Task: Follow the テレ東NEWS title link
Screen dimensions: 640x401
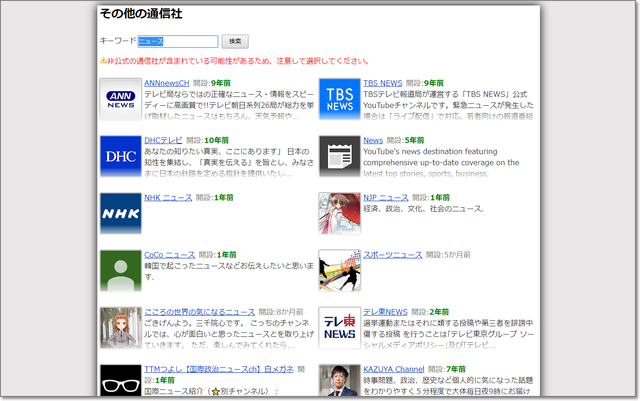Action: click(385, 312)
